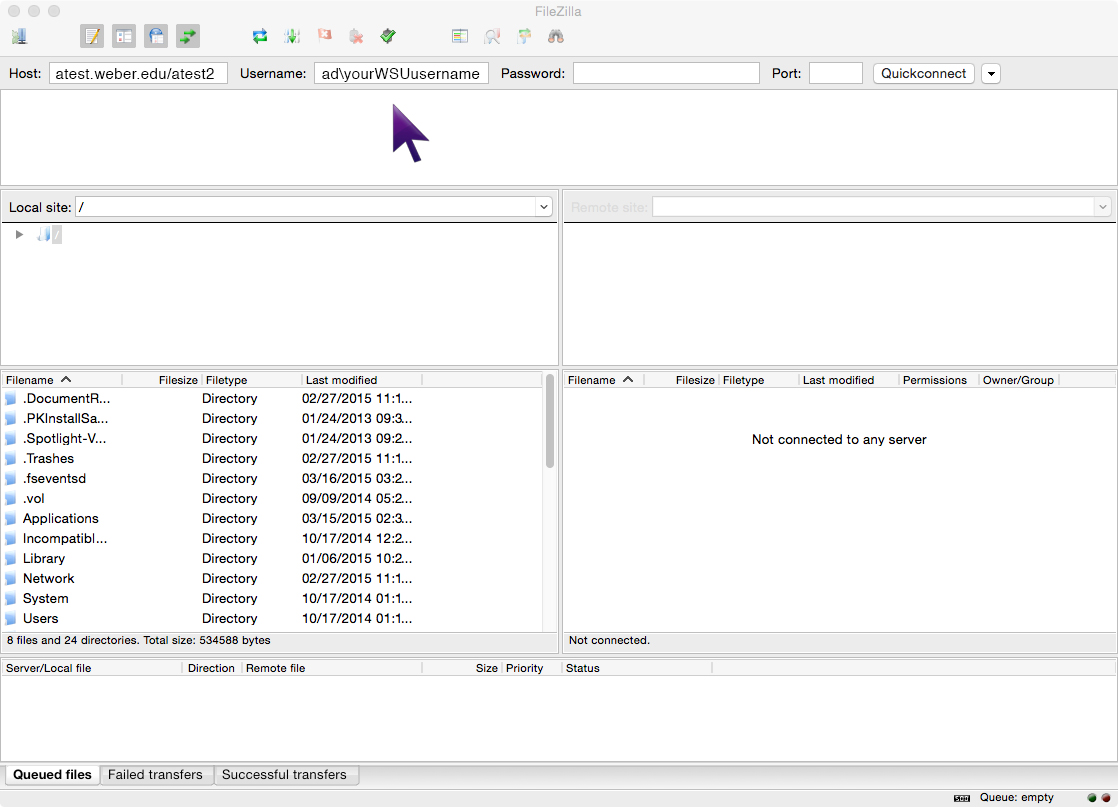This screenshot has height=807, width=1118.
Task: Open the Quickconnect history dropdown arrow
Action: tap(990, 73)
